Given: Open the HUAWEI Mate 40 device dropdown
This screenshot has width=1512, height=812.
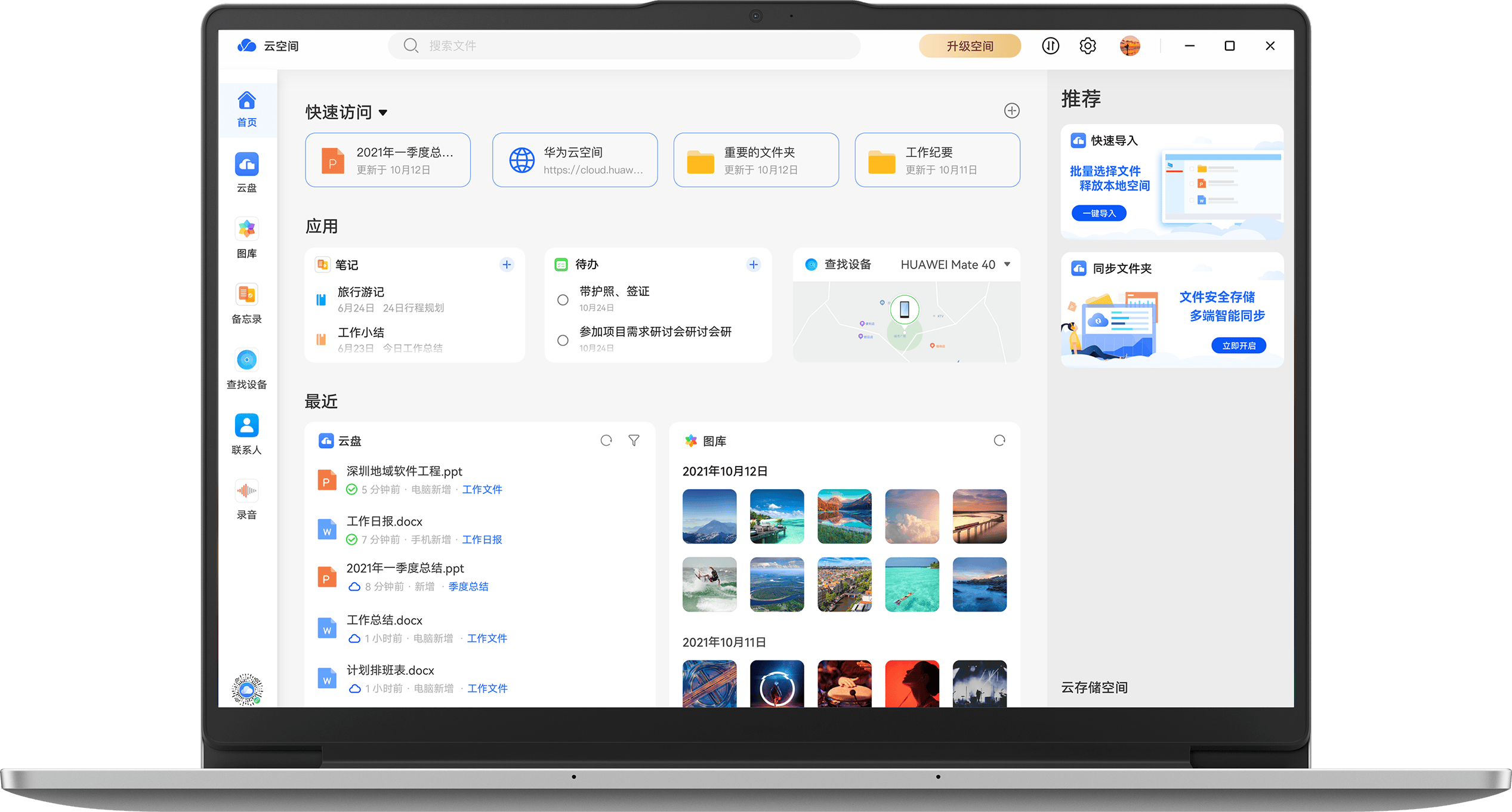Looking at the screenshot, I should pos(1006,264).
